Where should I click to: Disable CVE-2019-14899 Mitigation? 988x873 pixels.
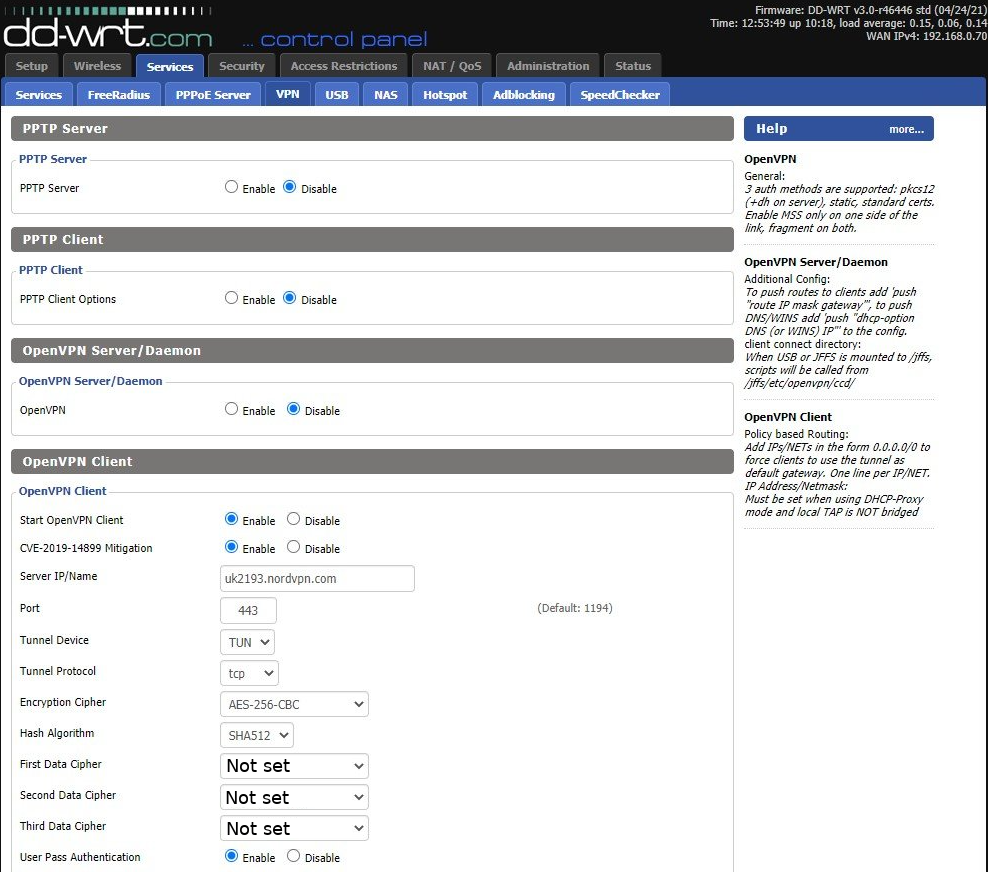point(293,547)
